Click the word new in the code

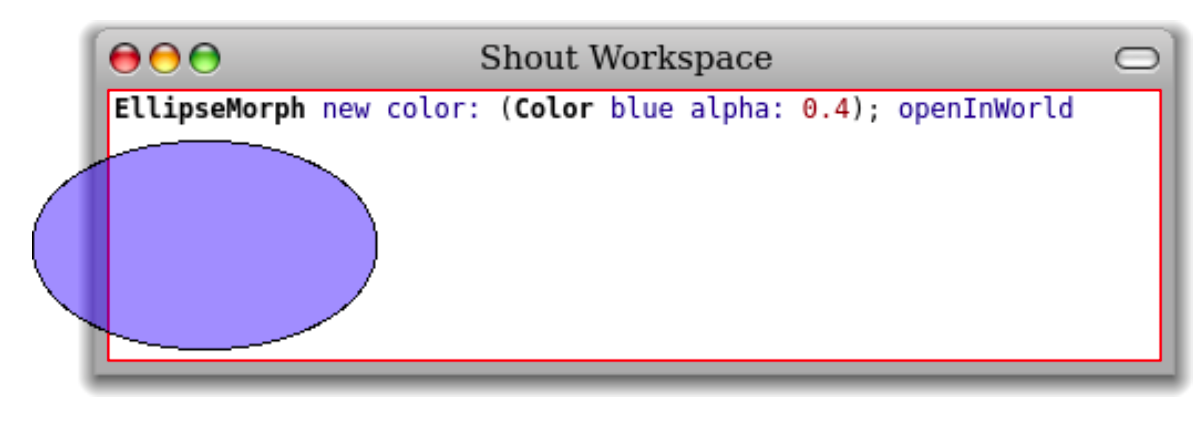pyautogui.click(x=345, y=109)
